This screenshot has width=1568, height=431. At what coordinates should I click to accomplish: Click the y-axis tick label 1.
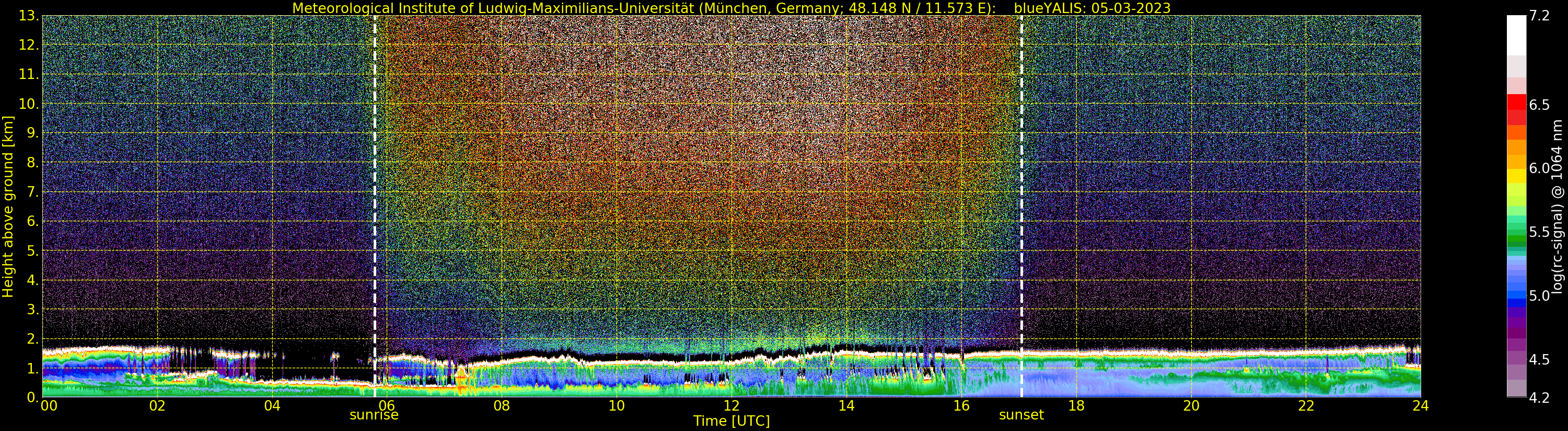point(33,368)
